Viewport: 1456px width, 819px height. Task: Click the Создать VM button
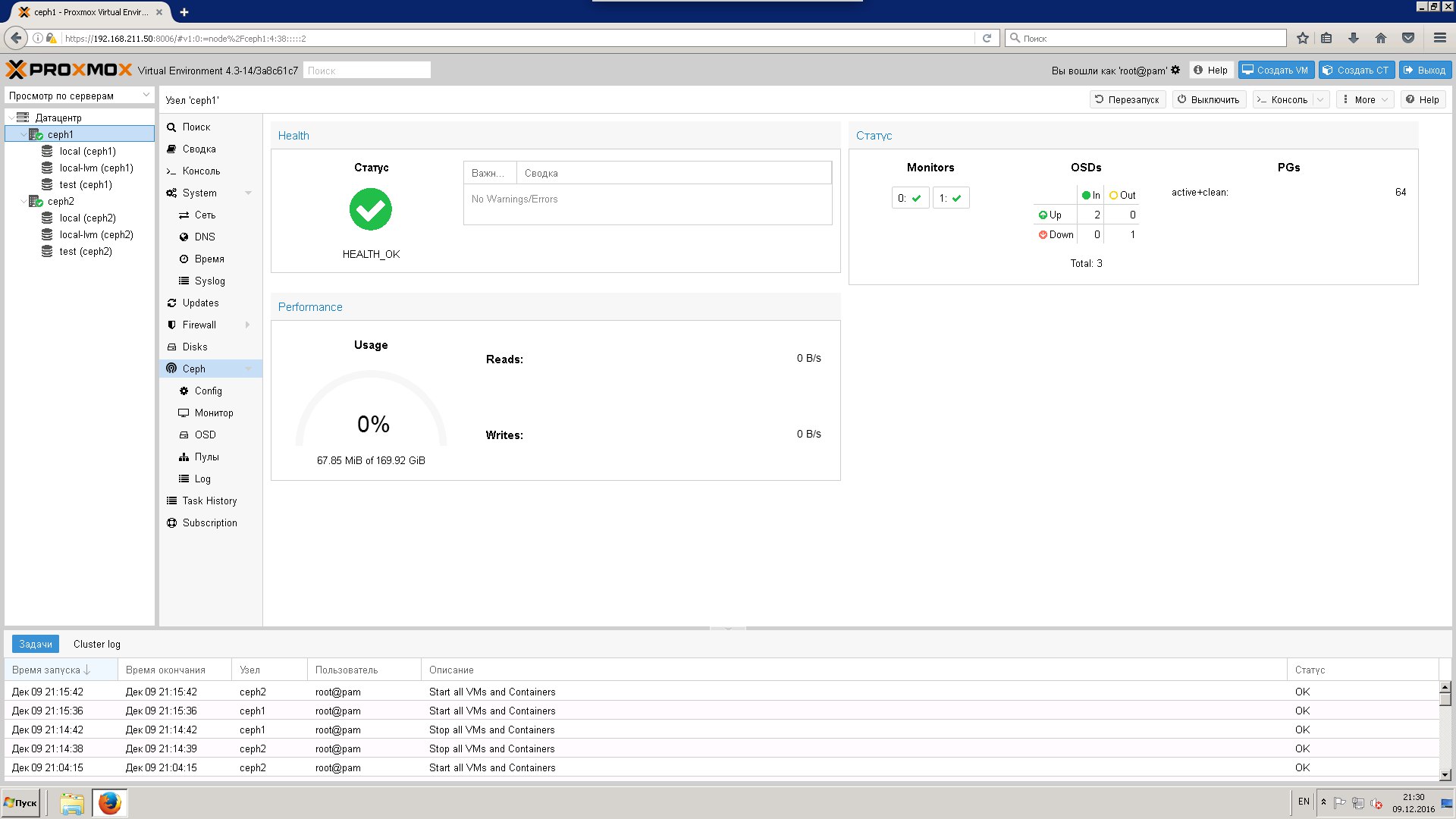click(x=1276, y=70)
